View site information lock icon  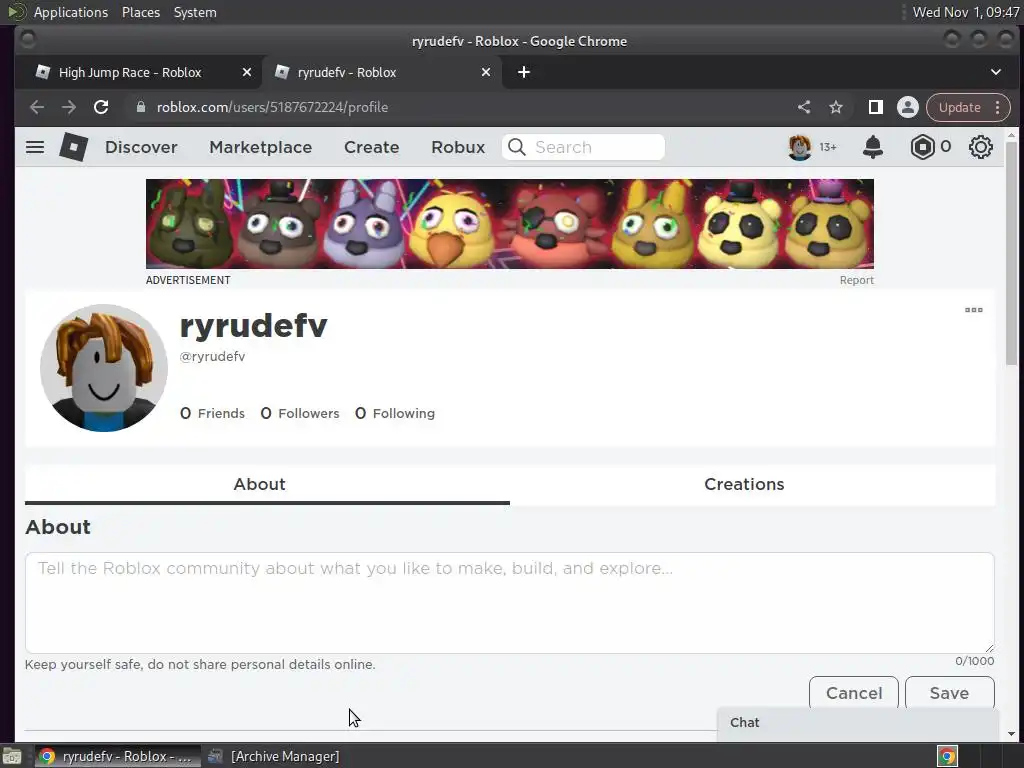pos(140,107)
